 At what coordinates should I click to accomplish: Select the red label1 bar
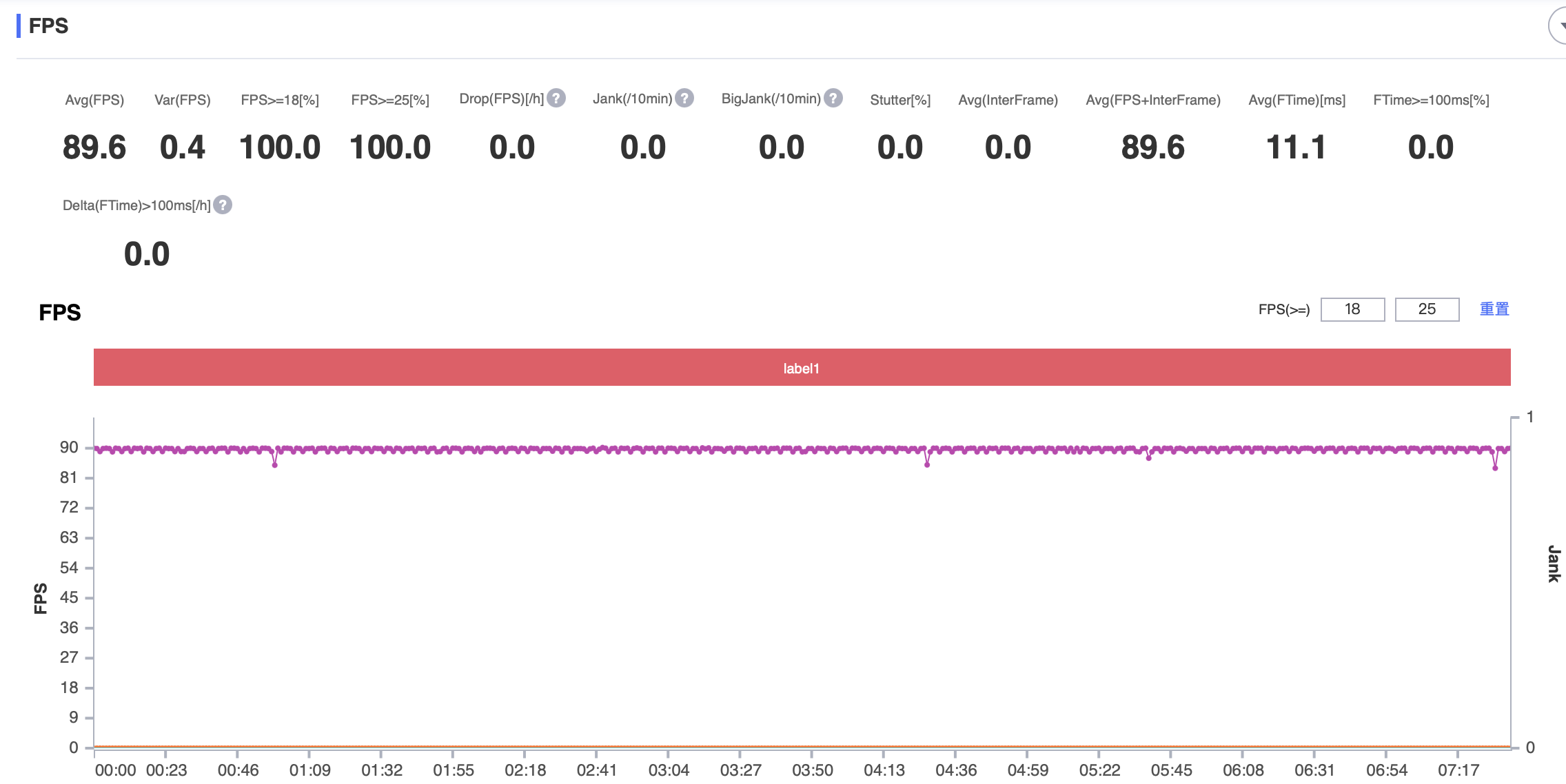802,368
